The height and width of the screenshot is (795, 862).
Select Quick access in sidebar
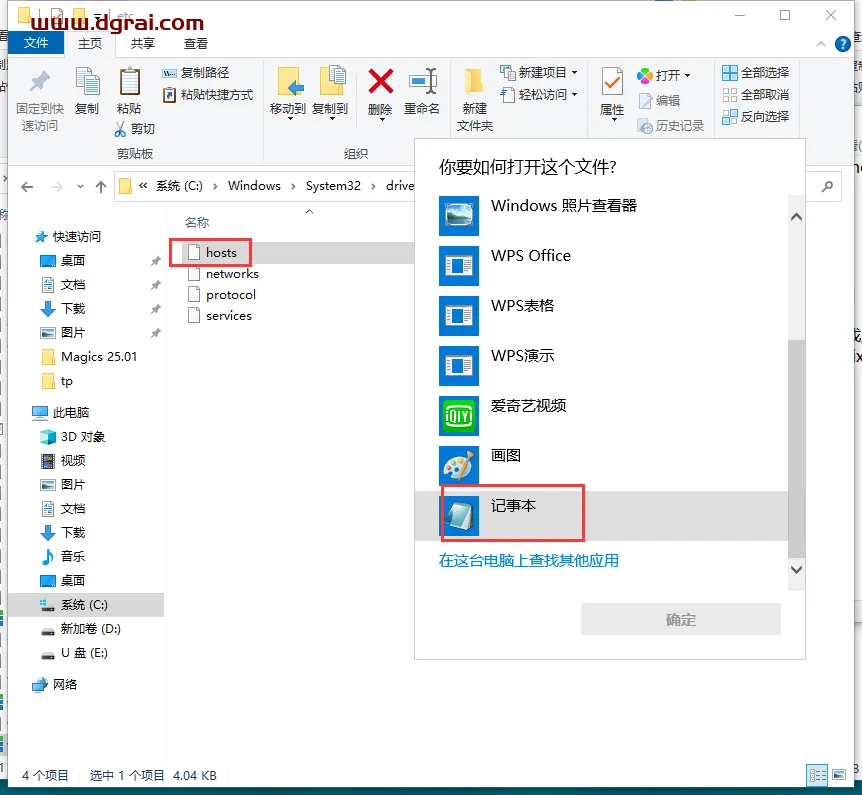tap(67, 237)
